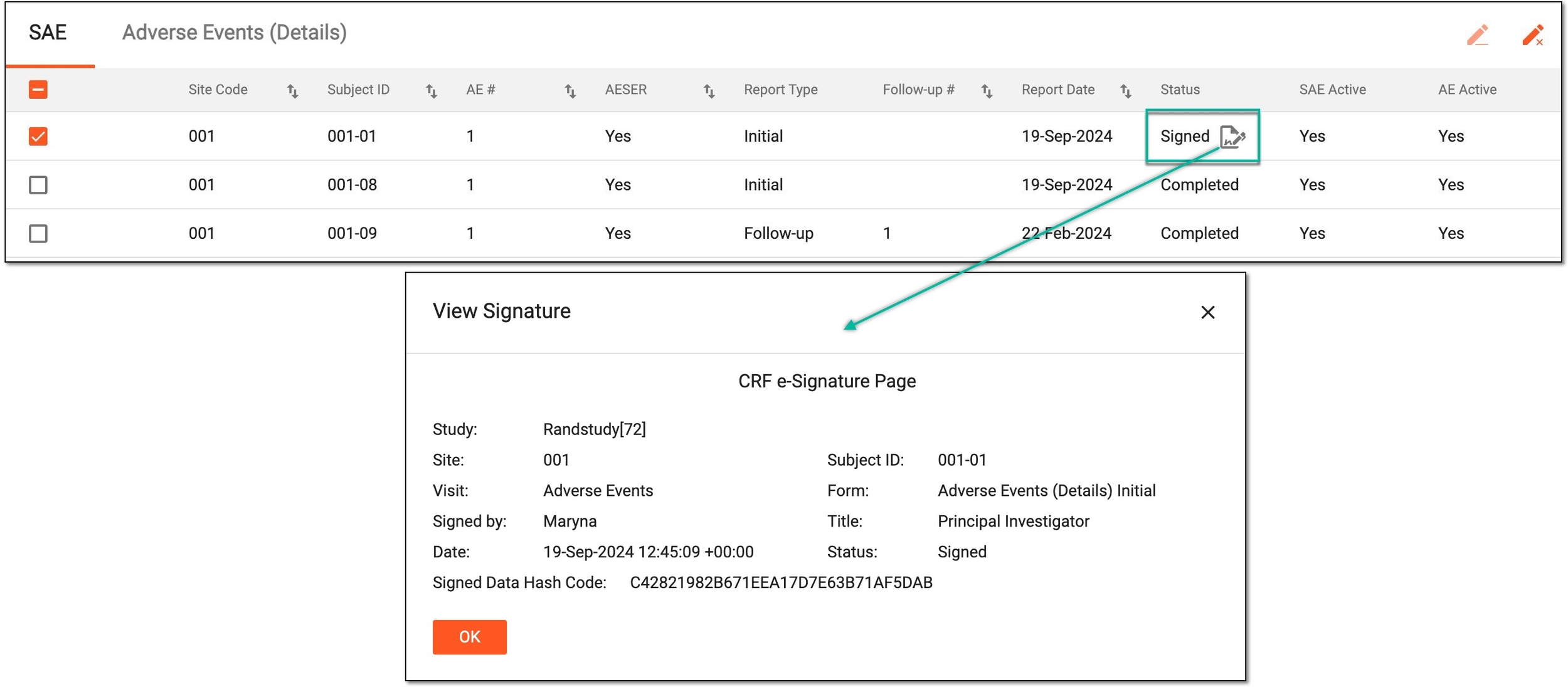Confirm with the OK button
The width and height of the screenshot is (1568, 687).
coord(469,637)
